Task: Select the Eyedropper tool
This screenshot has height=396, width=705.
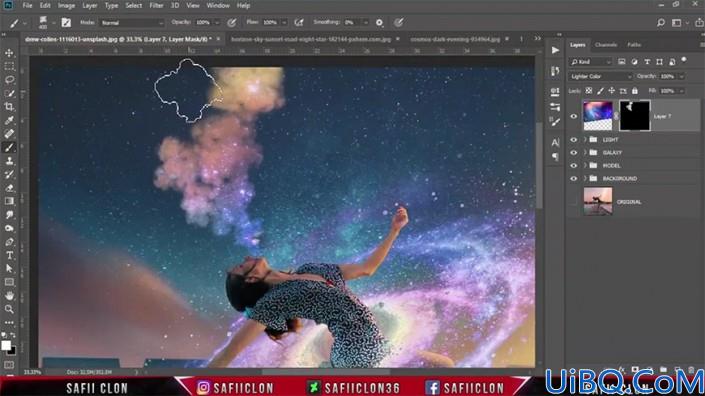Action: [9, 120]
